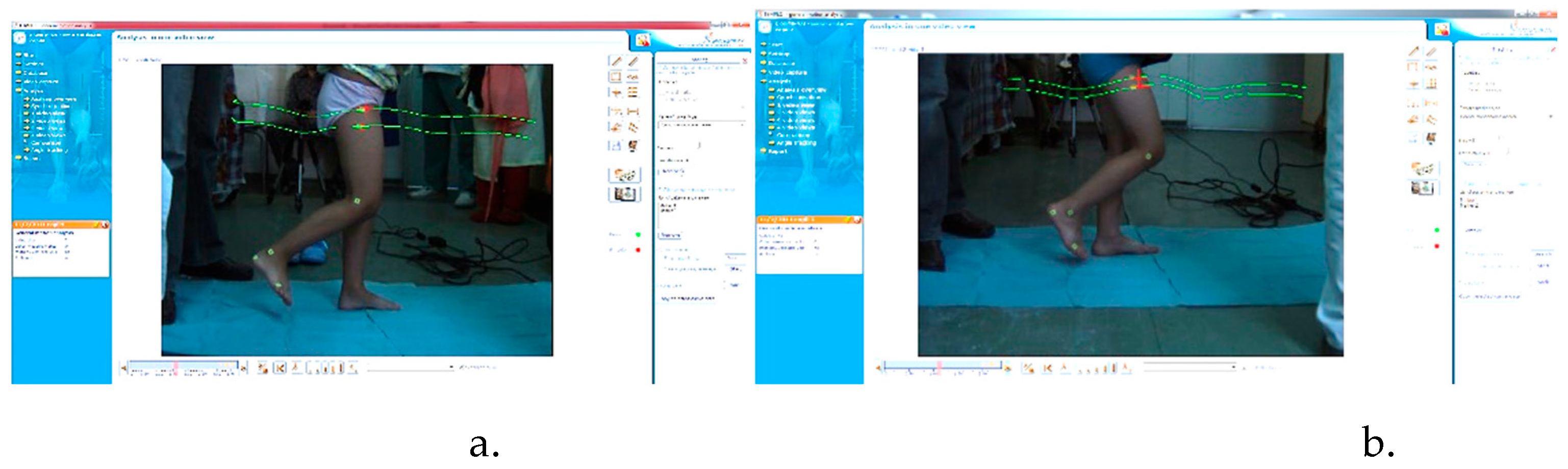Click top-right header logo icon in right screenshot
The width and height of the screenshot is (1568, 469).
point(1442,30)
